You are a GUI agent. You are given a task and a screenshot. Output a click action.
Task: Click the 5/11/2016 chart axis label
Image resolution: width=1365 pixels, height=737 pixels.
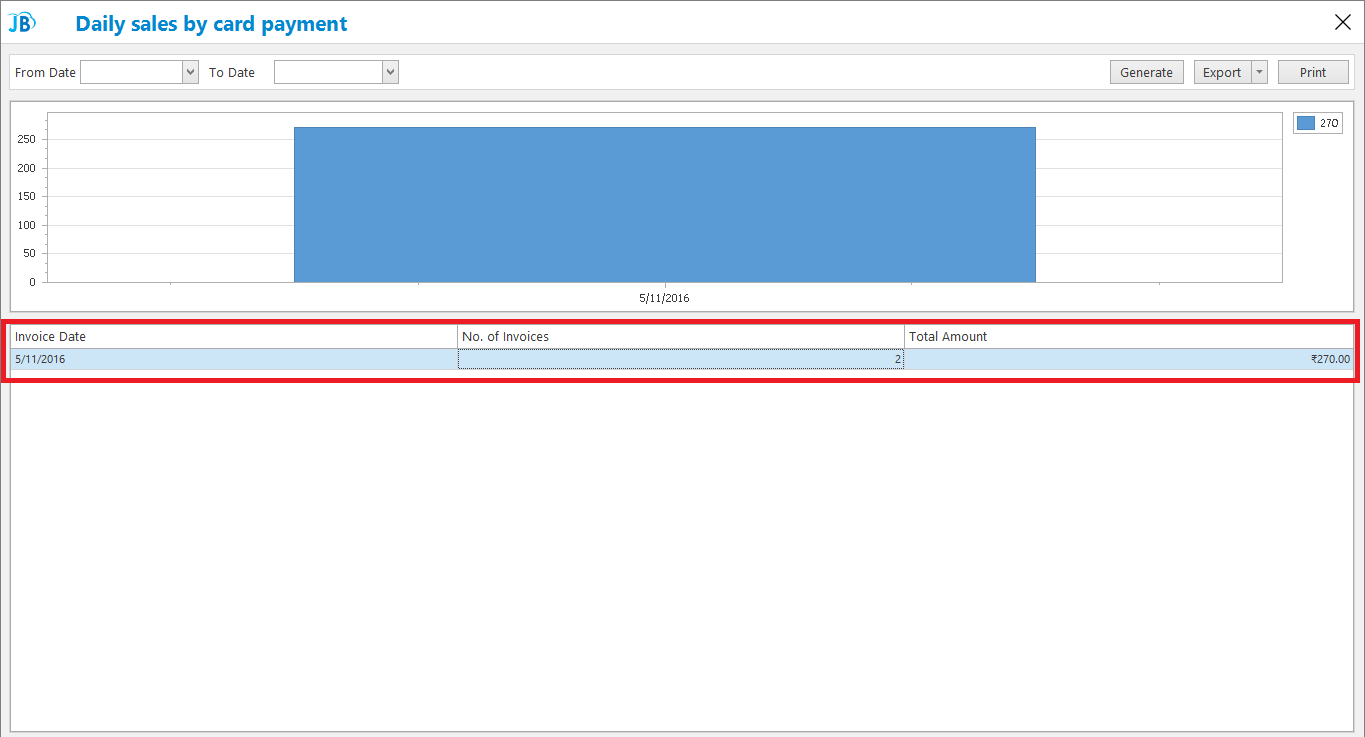pyautogui.click(x=665, y=298)
